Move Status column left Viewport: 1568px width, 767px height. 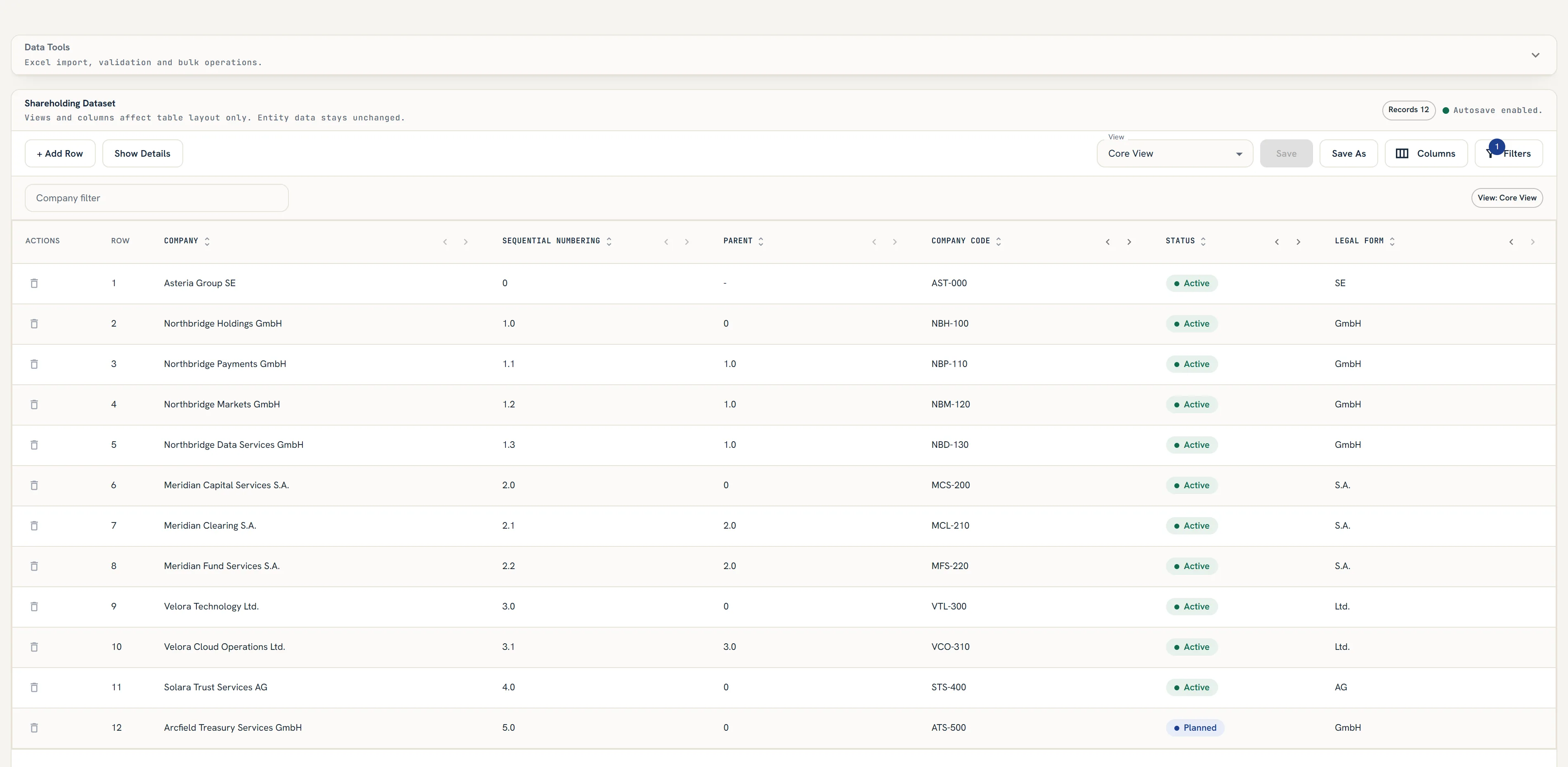(1277, 242)
